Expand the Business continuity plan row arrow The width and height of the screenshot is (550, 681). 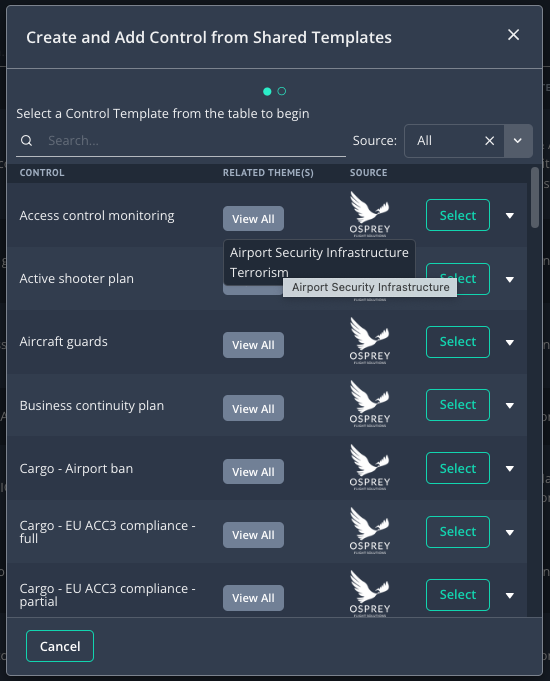pyautogui.click(x=510, y=406)
